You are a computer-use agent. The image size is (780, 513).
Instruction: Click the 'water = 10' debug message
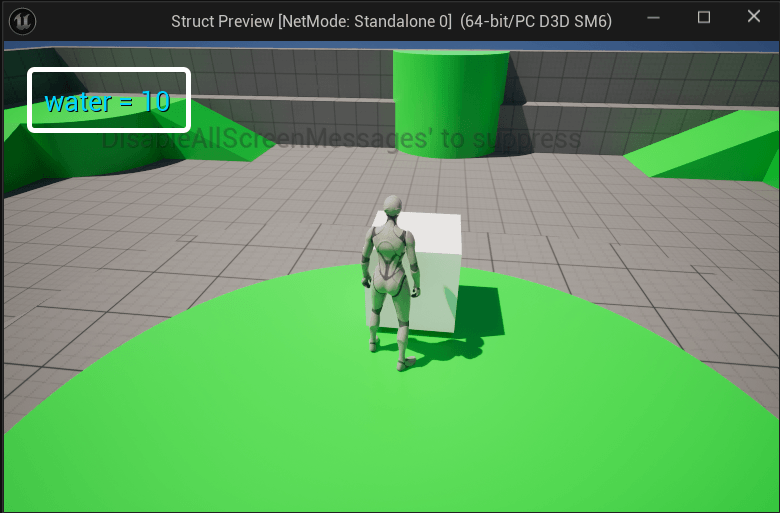coord(108,101)
